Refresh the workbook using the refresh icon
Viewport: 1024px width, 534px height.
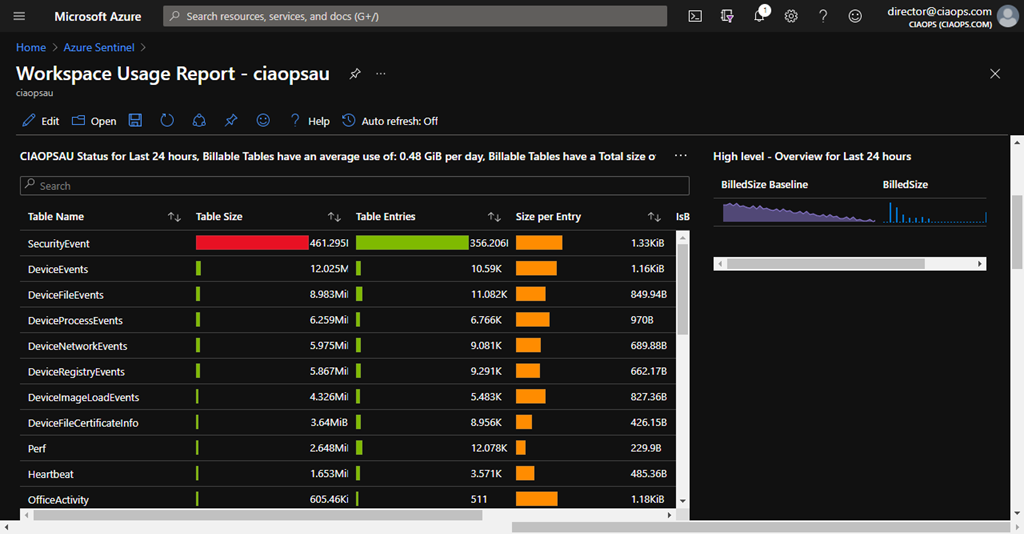(x=167, y=121)
